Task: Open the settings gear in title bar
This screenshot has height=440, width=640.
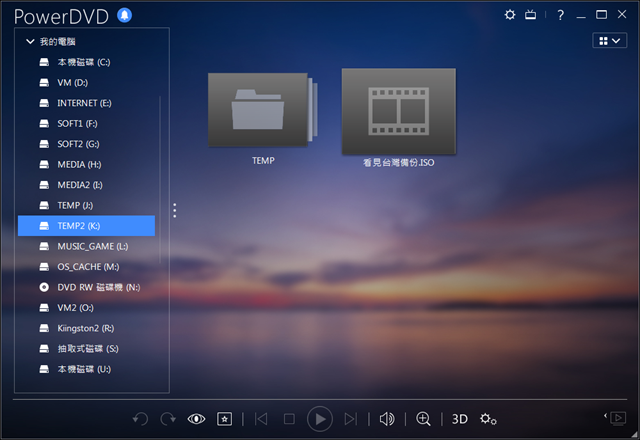Action: (510, 15)
